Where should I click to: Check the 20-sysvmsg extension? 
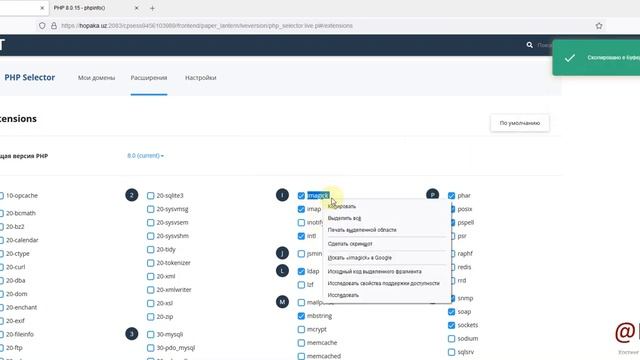point(151,209)
